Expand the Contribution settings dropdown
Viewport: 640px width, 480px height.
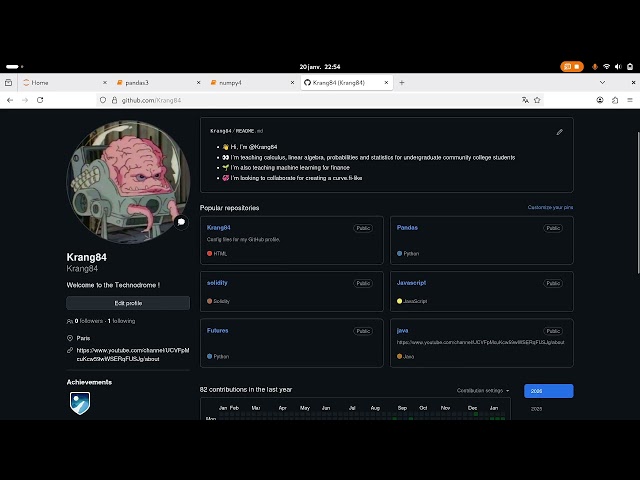pos(483,390)
